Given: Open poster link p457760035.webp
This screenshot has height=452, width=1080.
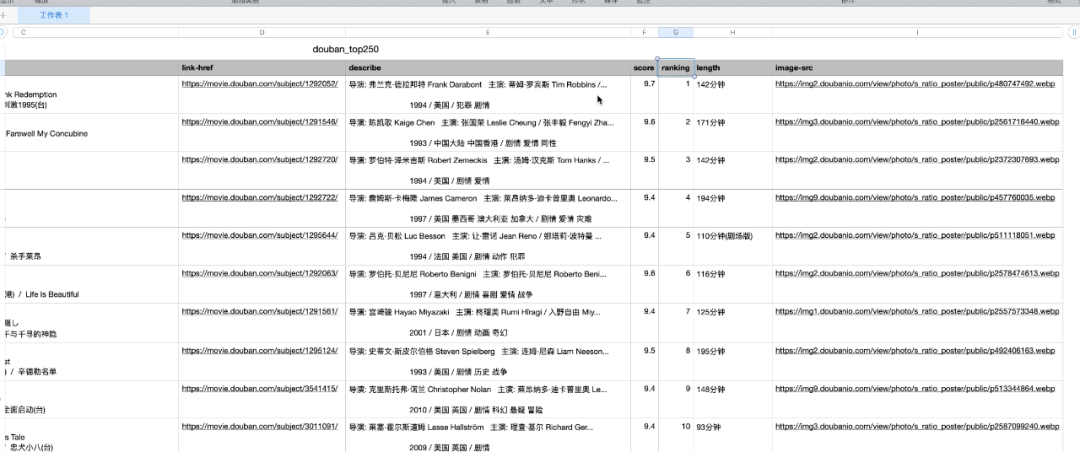Looking at the screenshot, I should point(915,198).
